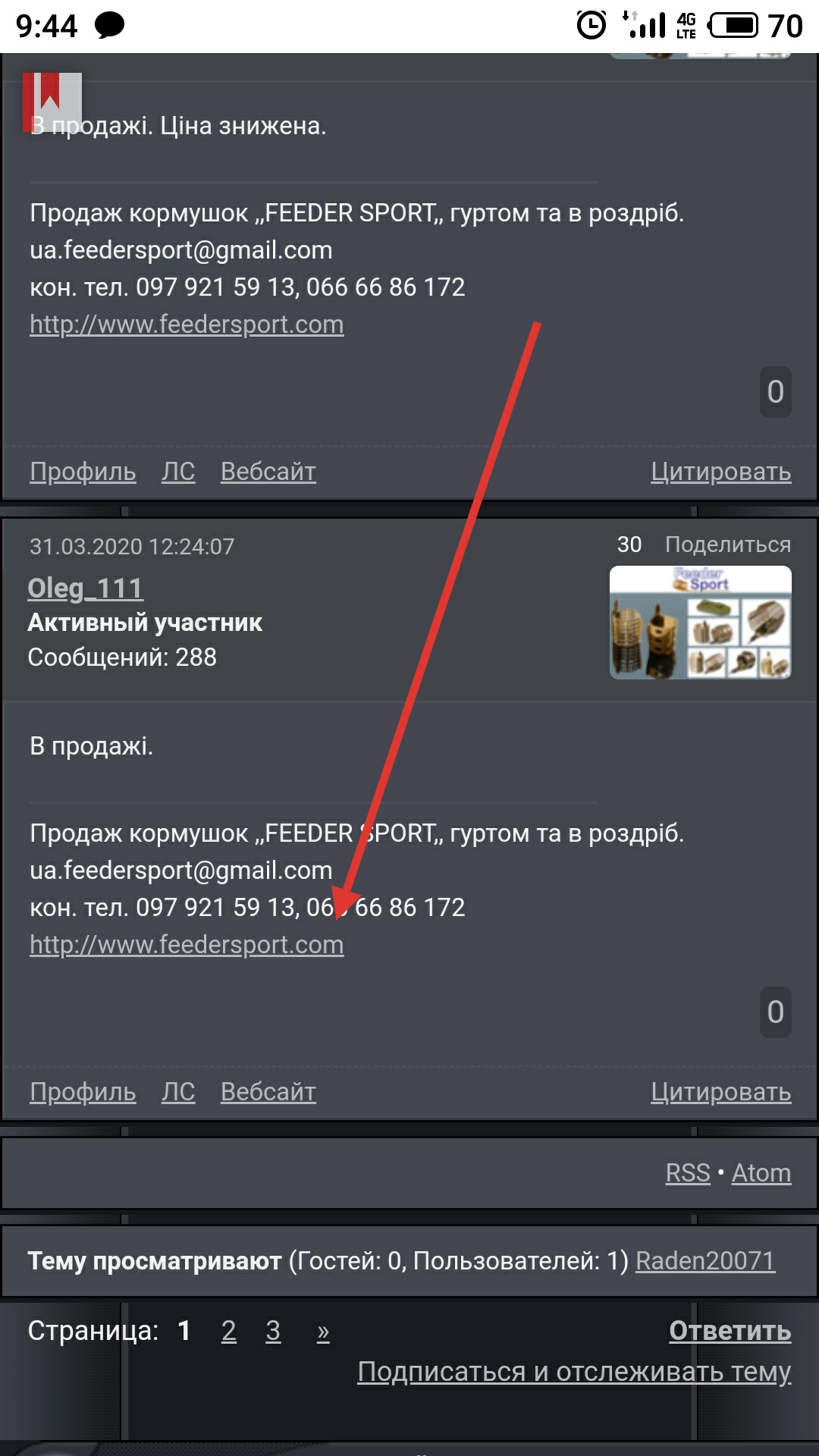Image resolution: width=819 pixels, height=1456 pixels.
Task: Open feedersport.com link in the second post
Action: (187, 944)
